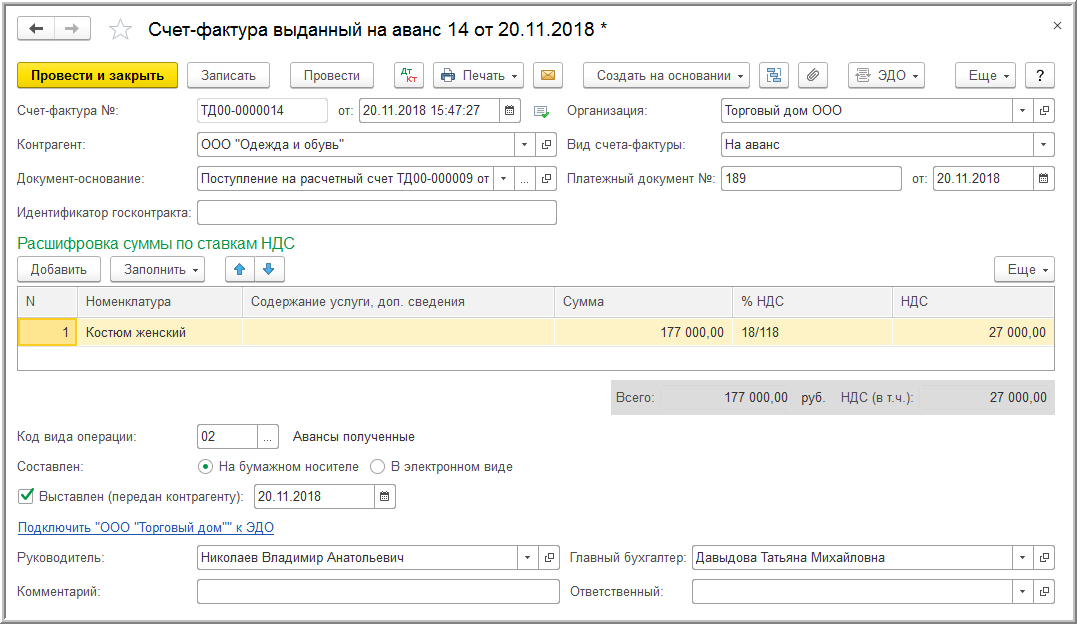Add a table row with Добавить
This screenshot has height=624, width=1077.
[58, 269]
